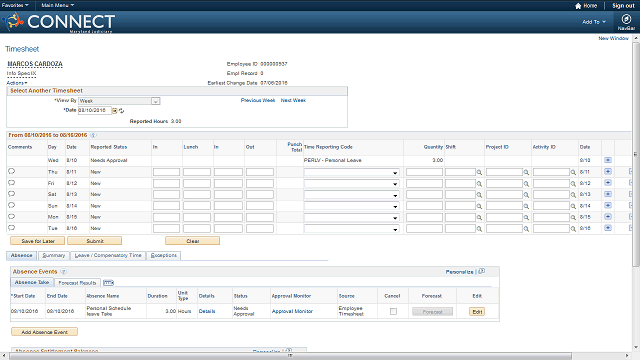Open help icon beside date range header
The height and width of the screenshot is (360, 640).
coord(93,135)
